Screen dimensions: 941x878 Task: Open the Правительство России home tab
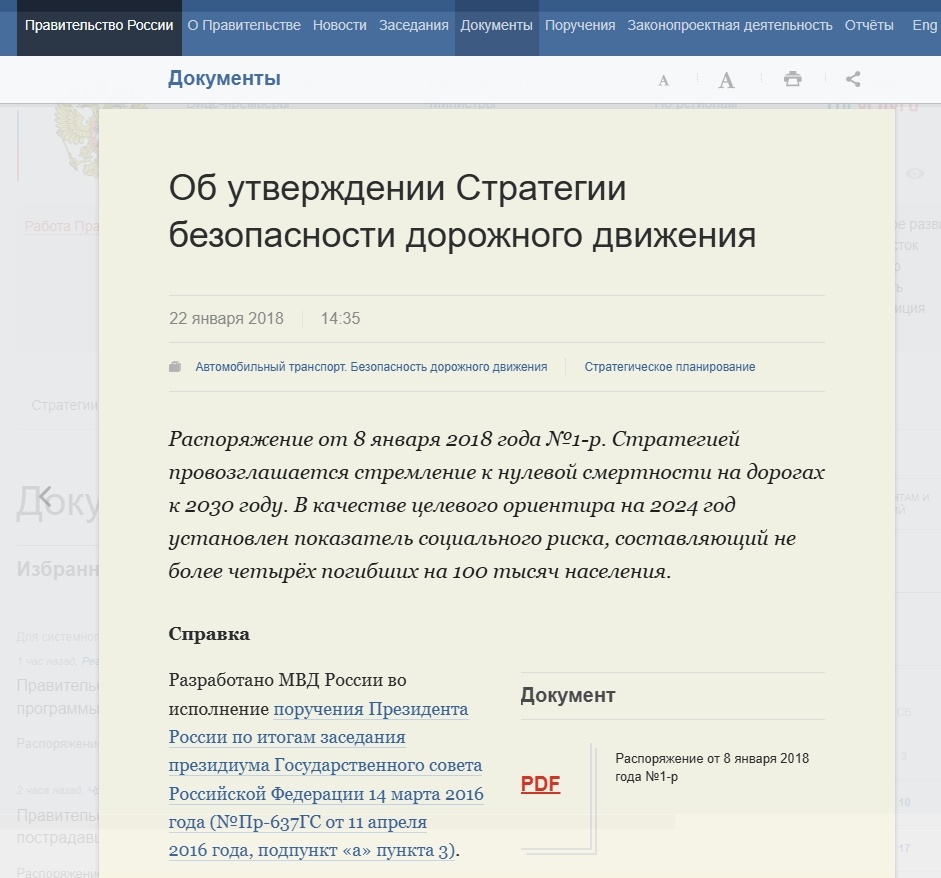coord(99,25)
